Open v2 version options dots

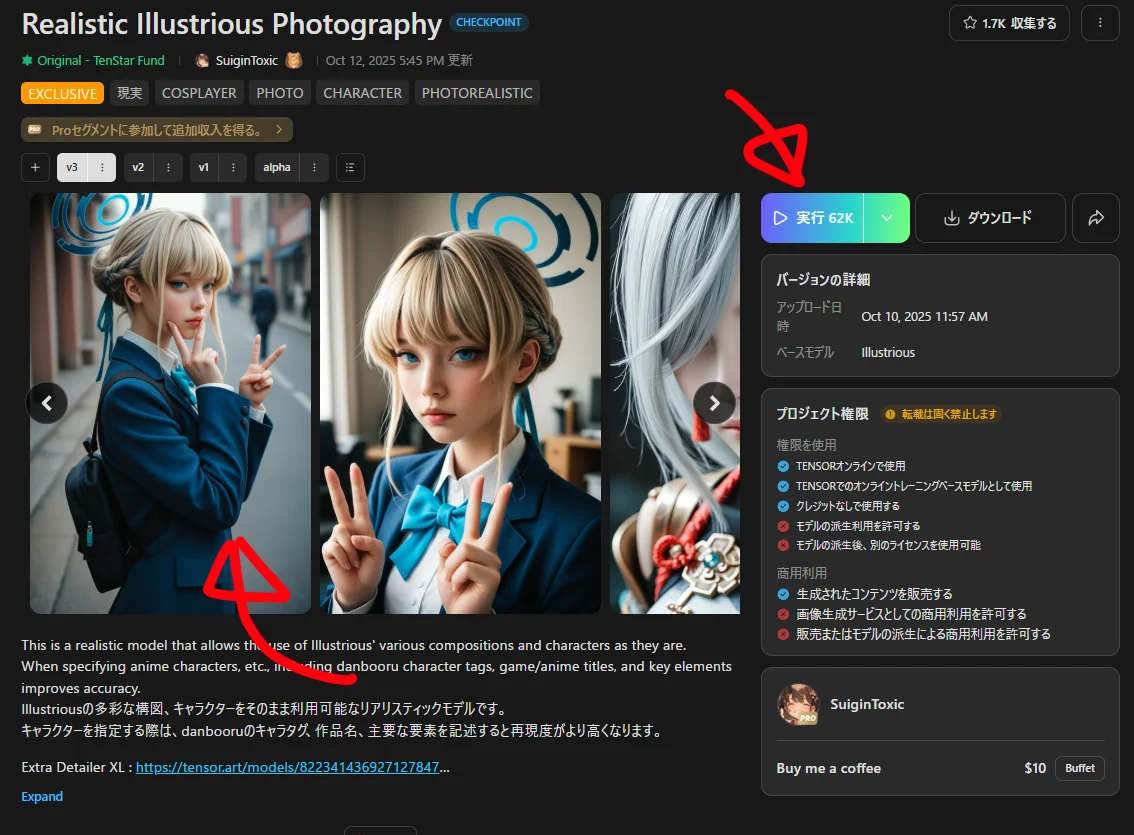[167, 167]
